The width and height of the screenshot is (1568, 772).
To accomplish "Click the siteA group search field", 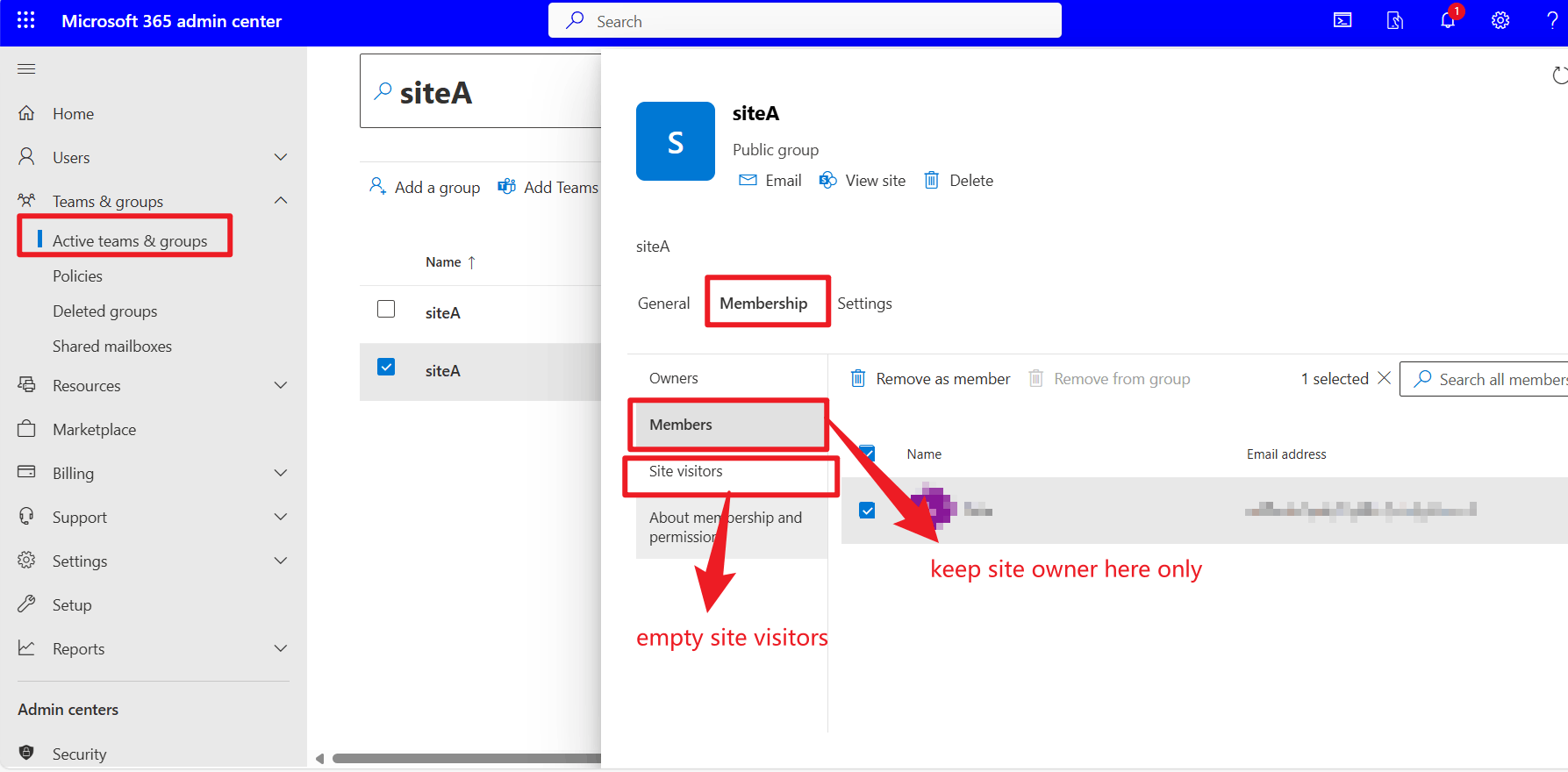I will [481, 91].
